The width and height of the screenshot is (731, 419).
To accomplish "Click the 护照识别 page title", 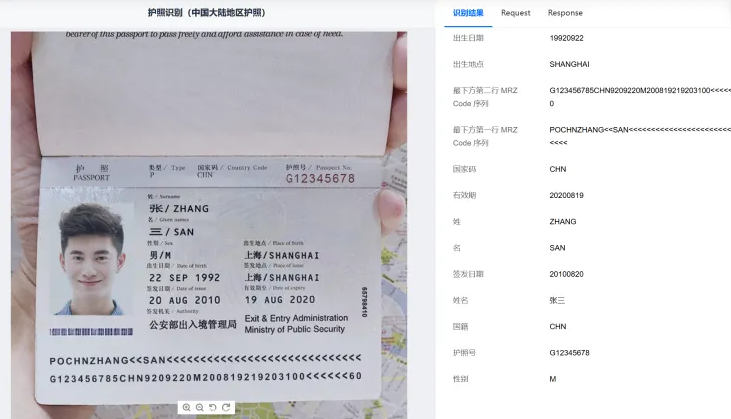I will click(x=207, y=13).
